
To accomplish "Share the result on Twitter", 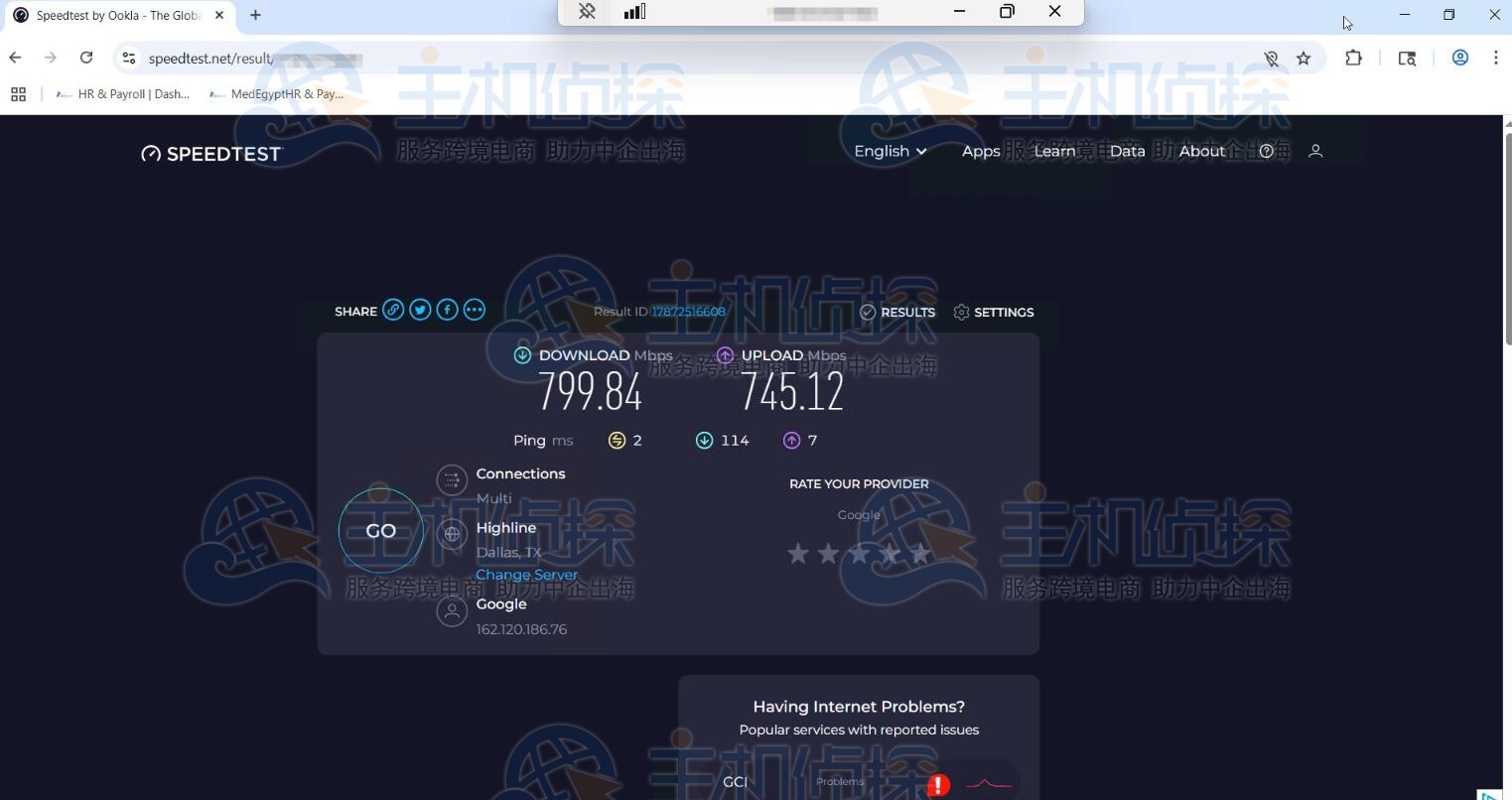I will pos(420,309).
